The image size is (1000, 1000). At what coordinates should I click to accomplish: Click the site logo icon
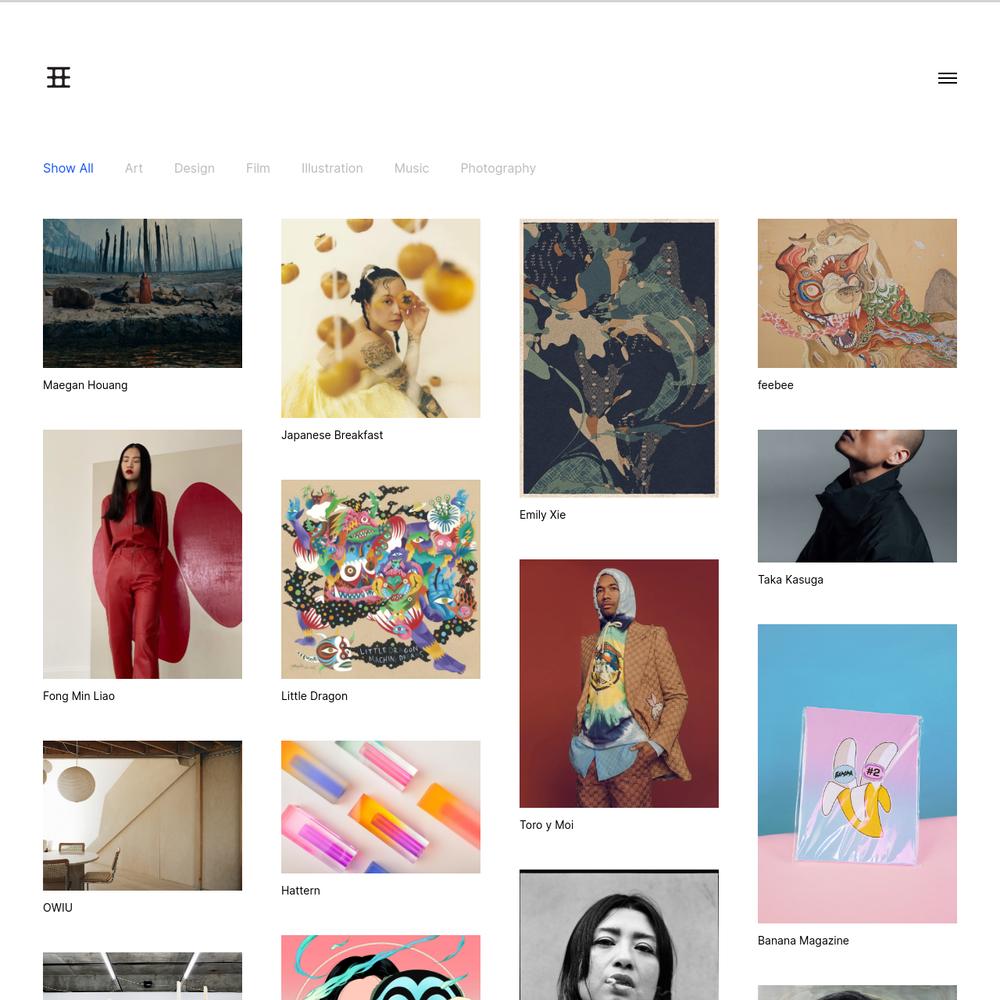coord(59,78)
